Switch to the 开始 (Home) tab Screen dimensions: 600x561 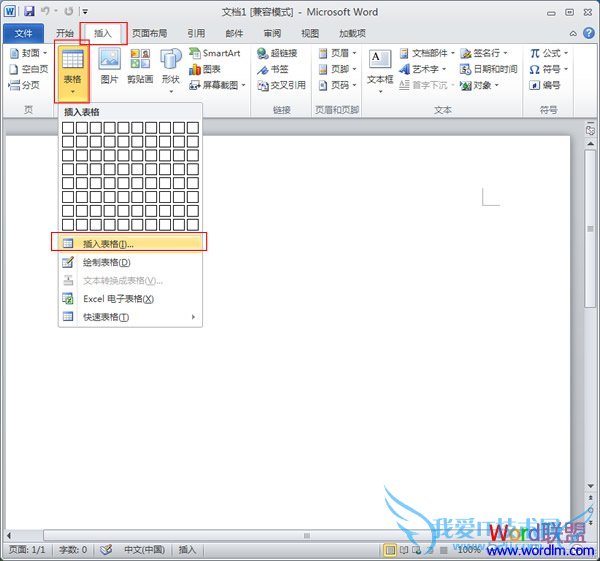pos(65,33)
